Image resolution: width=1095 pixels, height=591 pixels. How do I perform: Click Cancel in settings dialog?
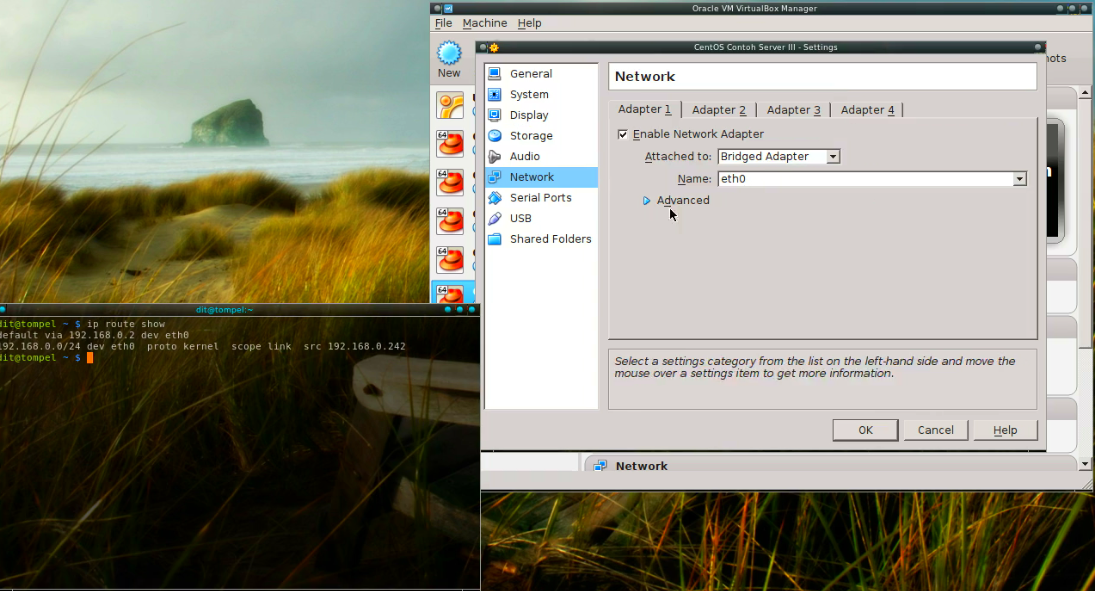(935, 430)
